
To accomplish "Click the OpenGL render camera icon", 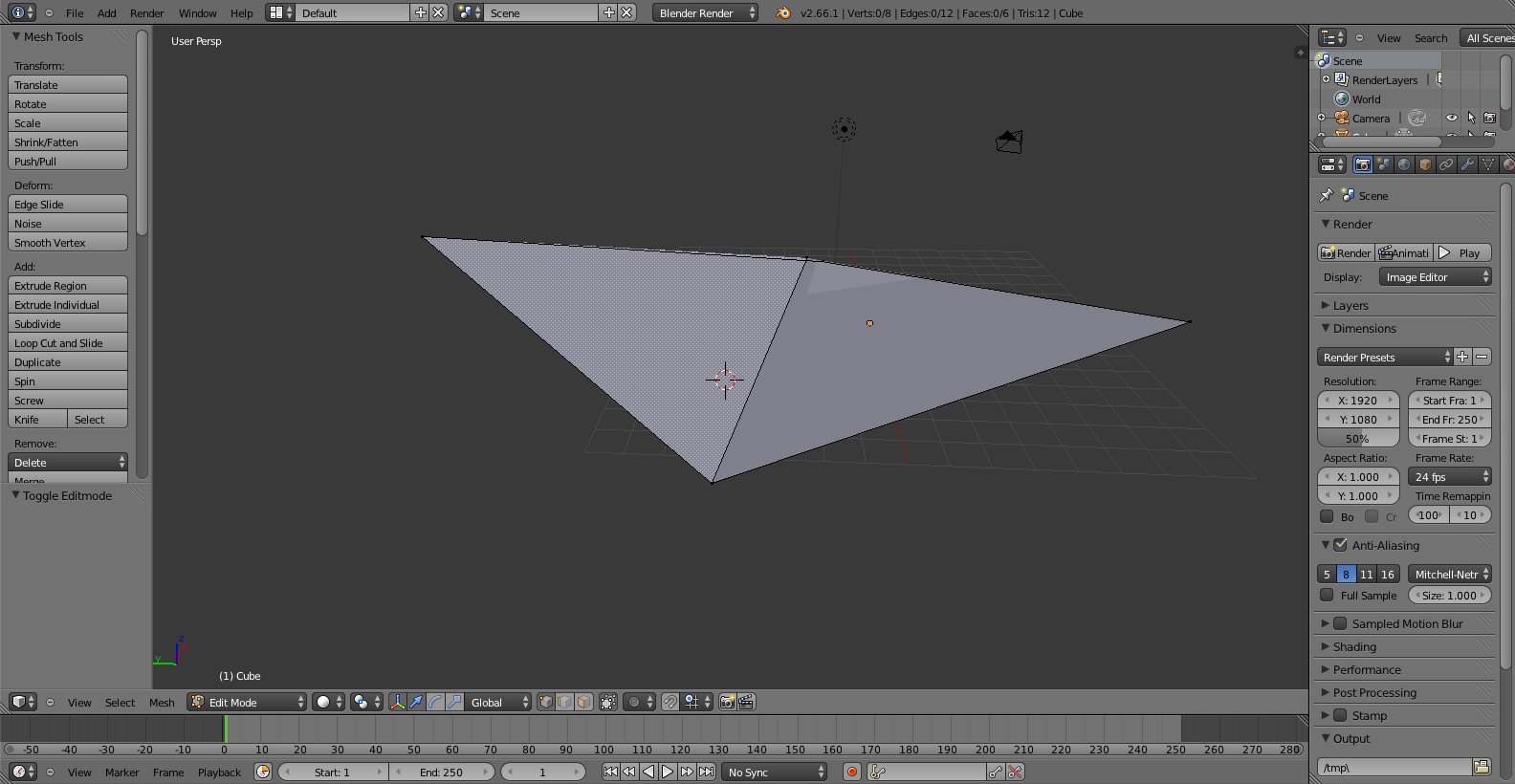I will pos(727,702).
